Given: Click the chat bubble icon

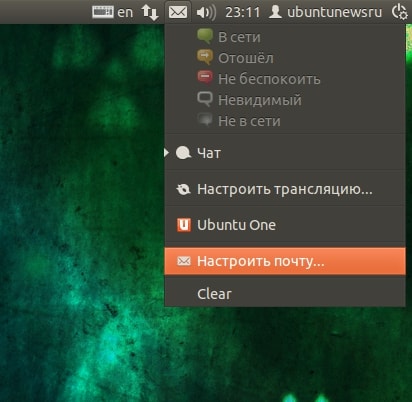Looking at the screenshot, I should tap(183, 153).
